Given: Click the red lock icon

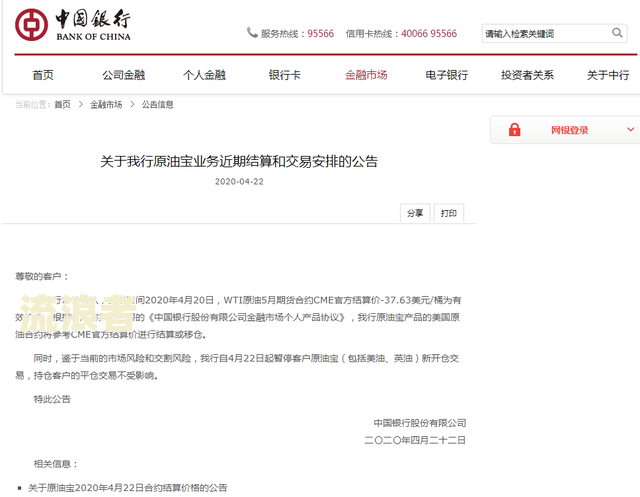Looking at the screenshot, I should 514,130.
